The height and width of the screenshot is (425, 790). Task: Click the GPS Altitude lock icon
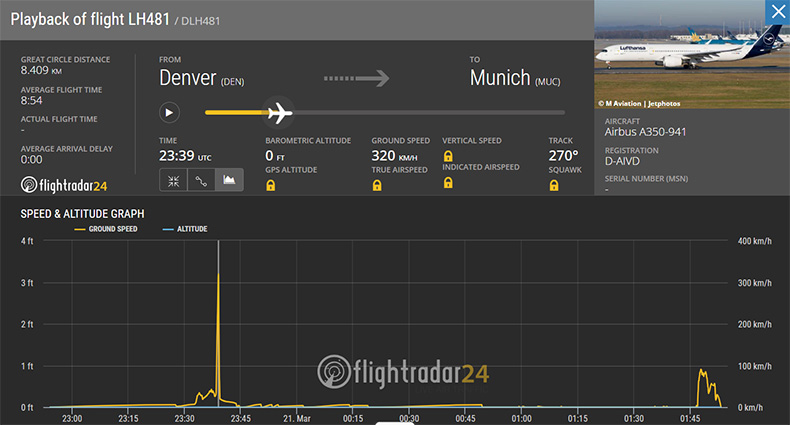[x=271, y=186]
